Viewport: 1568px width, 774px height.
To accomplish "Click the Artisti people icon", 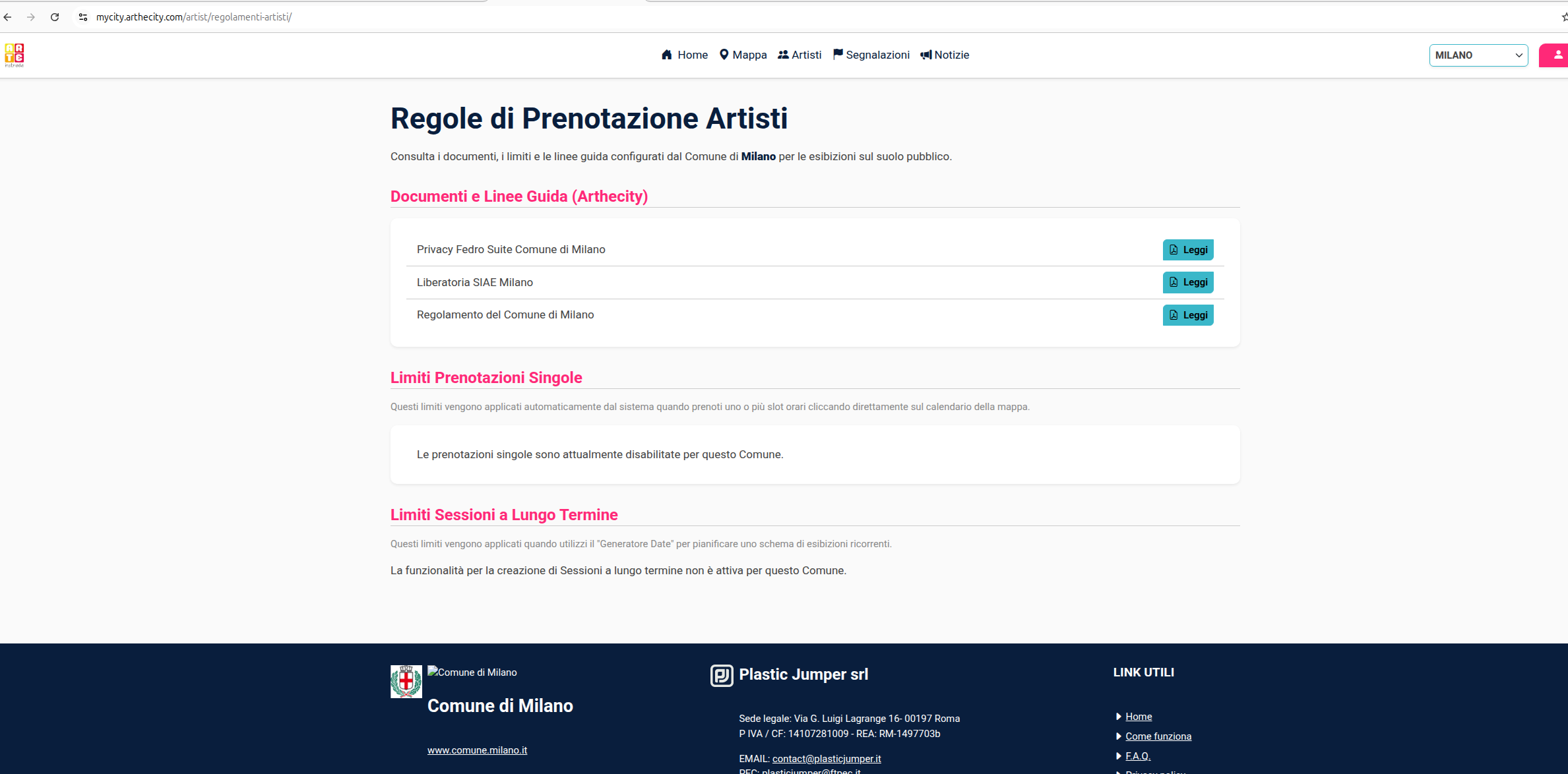I will 783,55.
